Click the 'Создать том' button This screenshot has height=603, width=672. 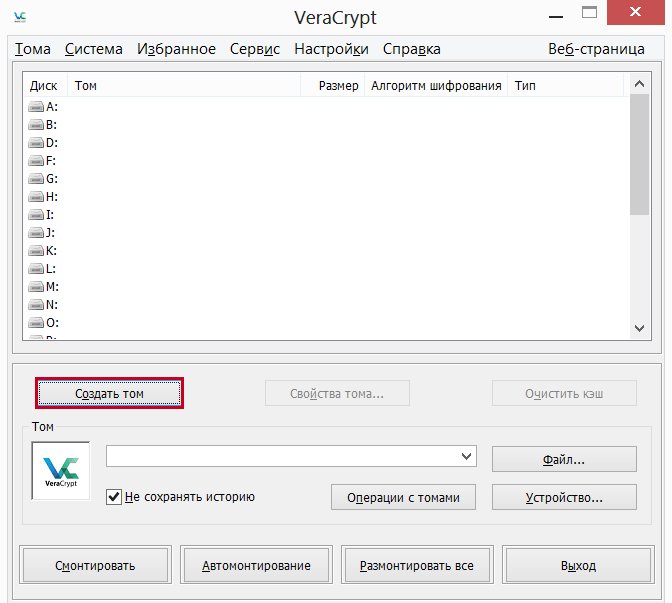tap(109, 393)
